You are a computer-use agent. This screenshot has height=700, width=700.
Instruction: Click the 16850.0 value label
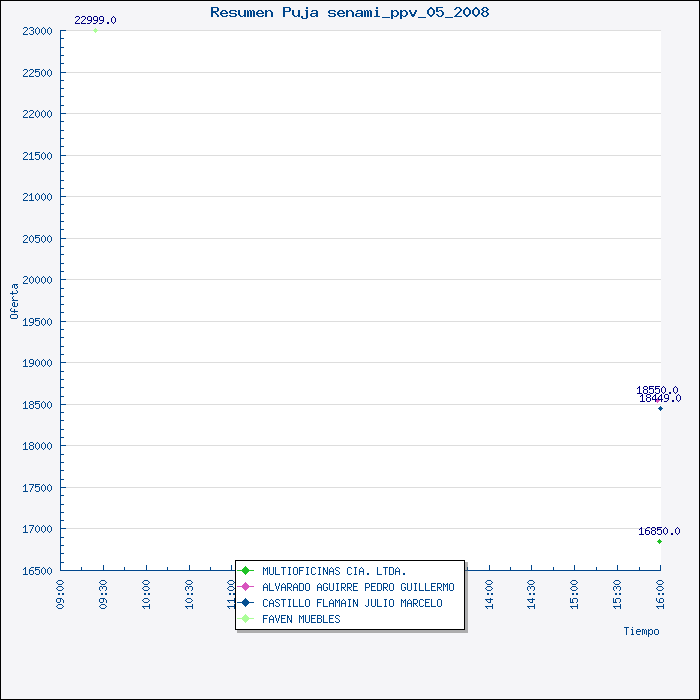[659, 531]
